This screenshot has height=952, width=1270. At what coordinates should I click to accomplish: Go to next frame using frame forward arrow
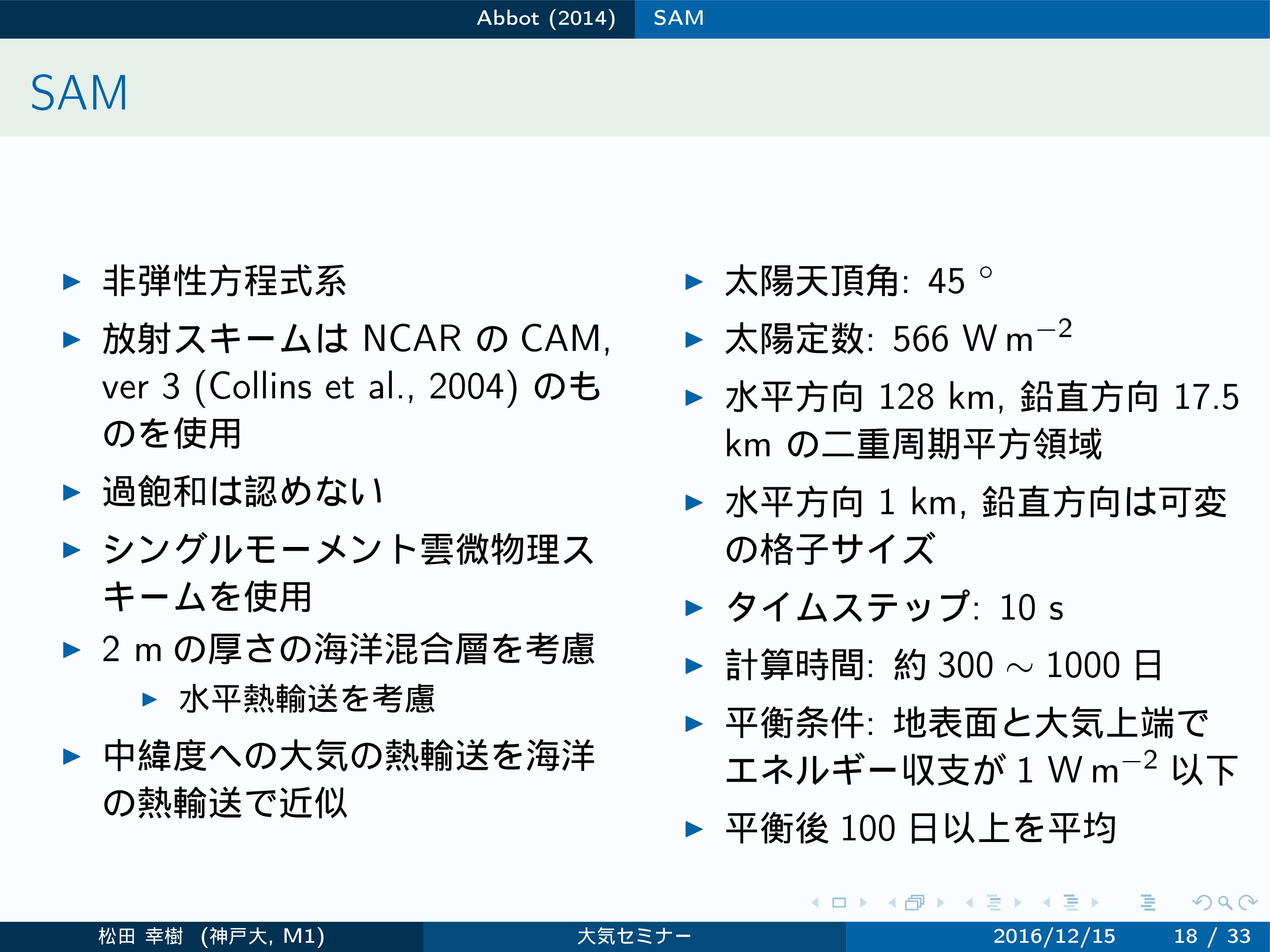click(x=940, y=902)
